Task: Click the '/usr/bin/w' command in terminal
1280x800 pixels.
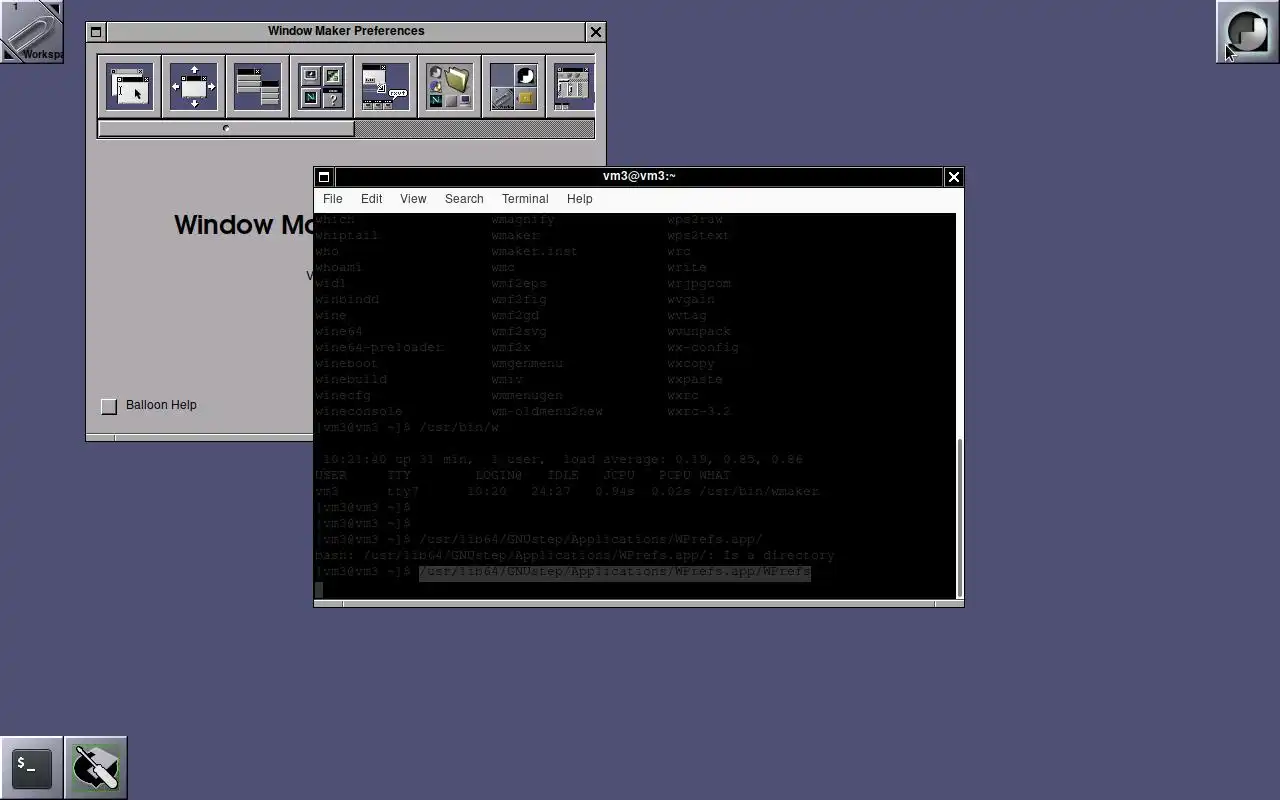Action: [x=459, y=428]
